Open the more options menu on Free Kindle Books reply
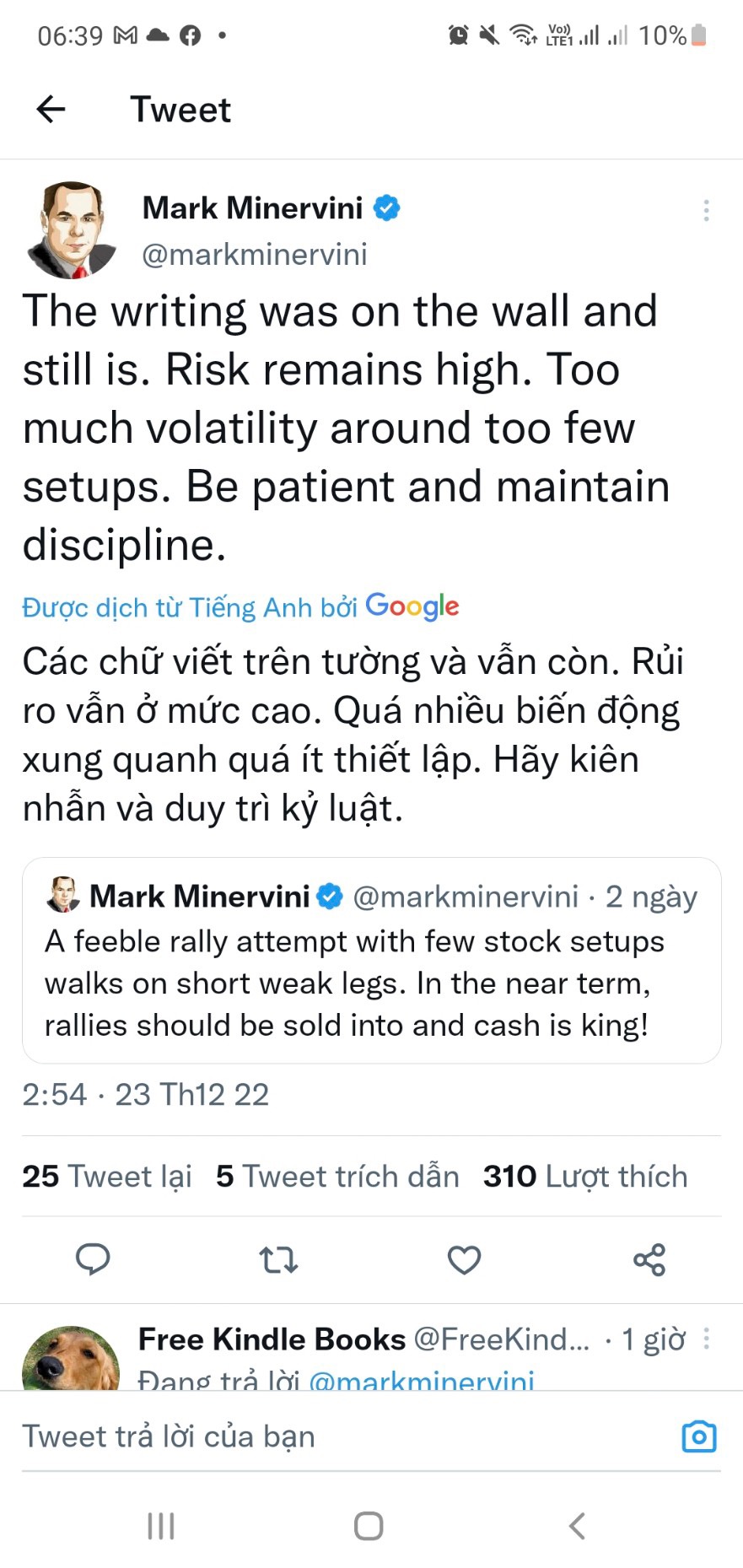 (706, 1339)
